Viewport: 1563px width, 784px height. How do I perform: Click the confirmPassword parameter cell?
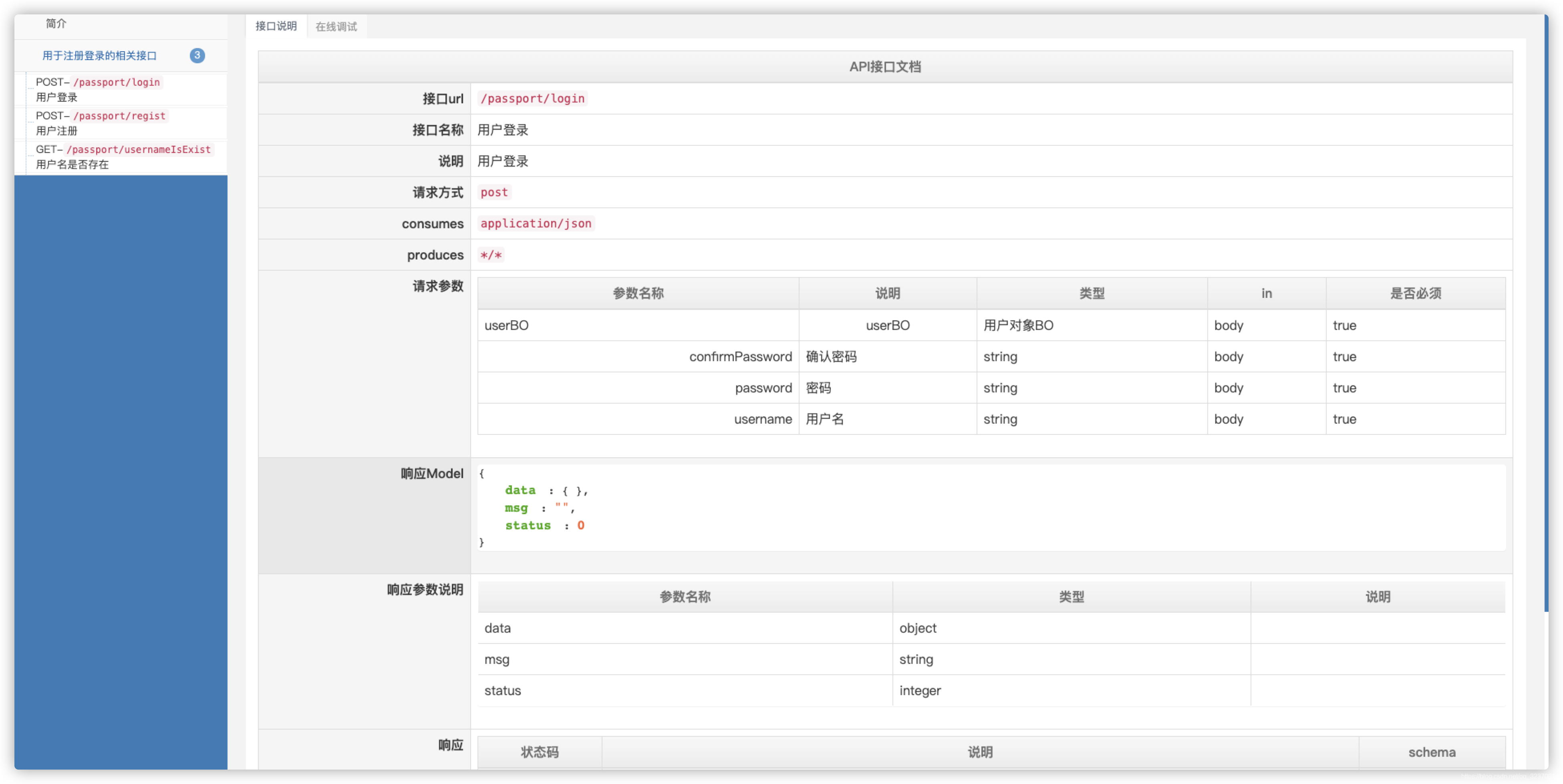pyautogui.click(x=638, y=356)
